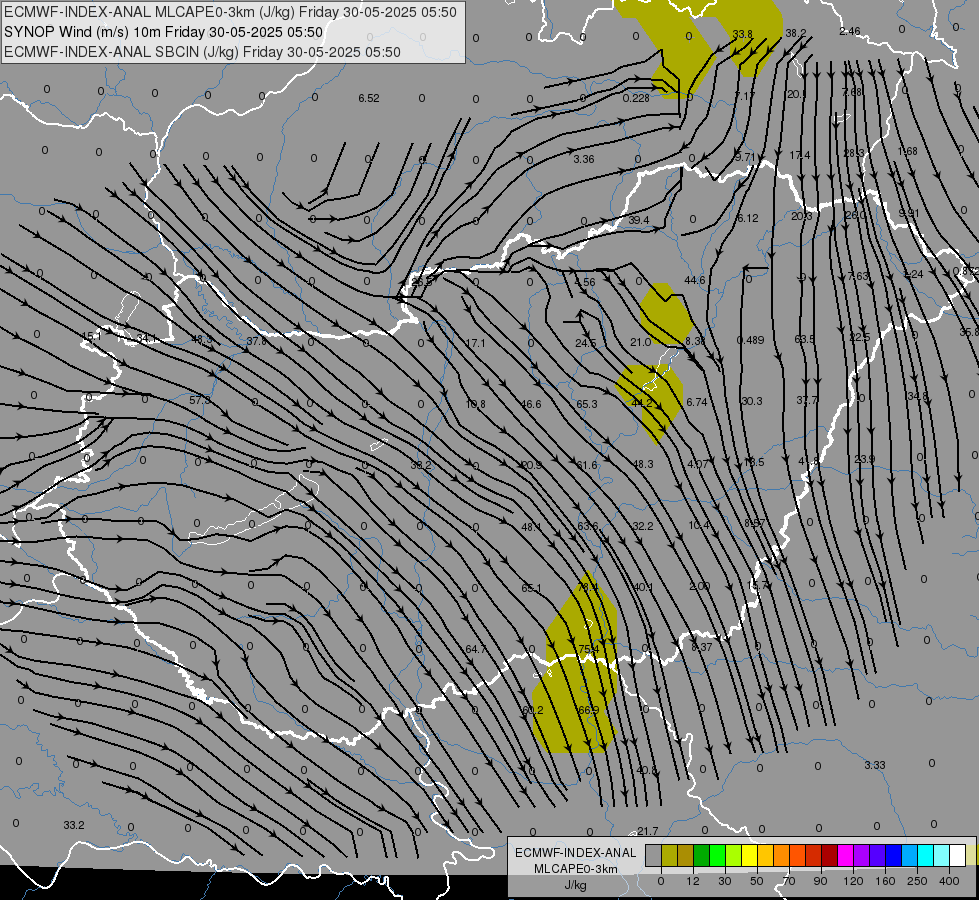
Task: Click the grid value 10.4
Action: (x=699, y=525)
